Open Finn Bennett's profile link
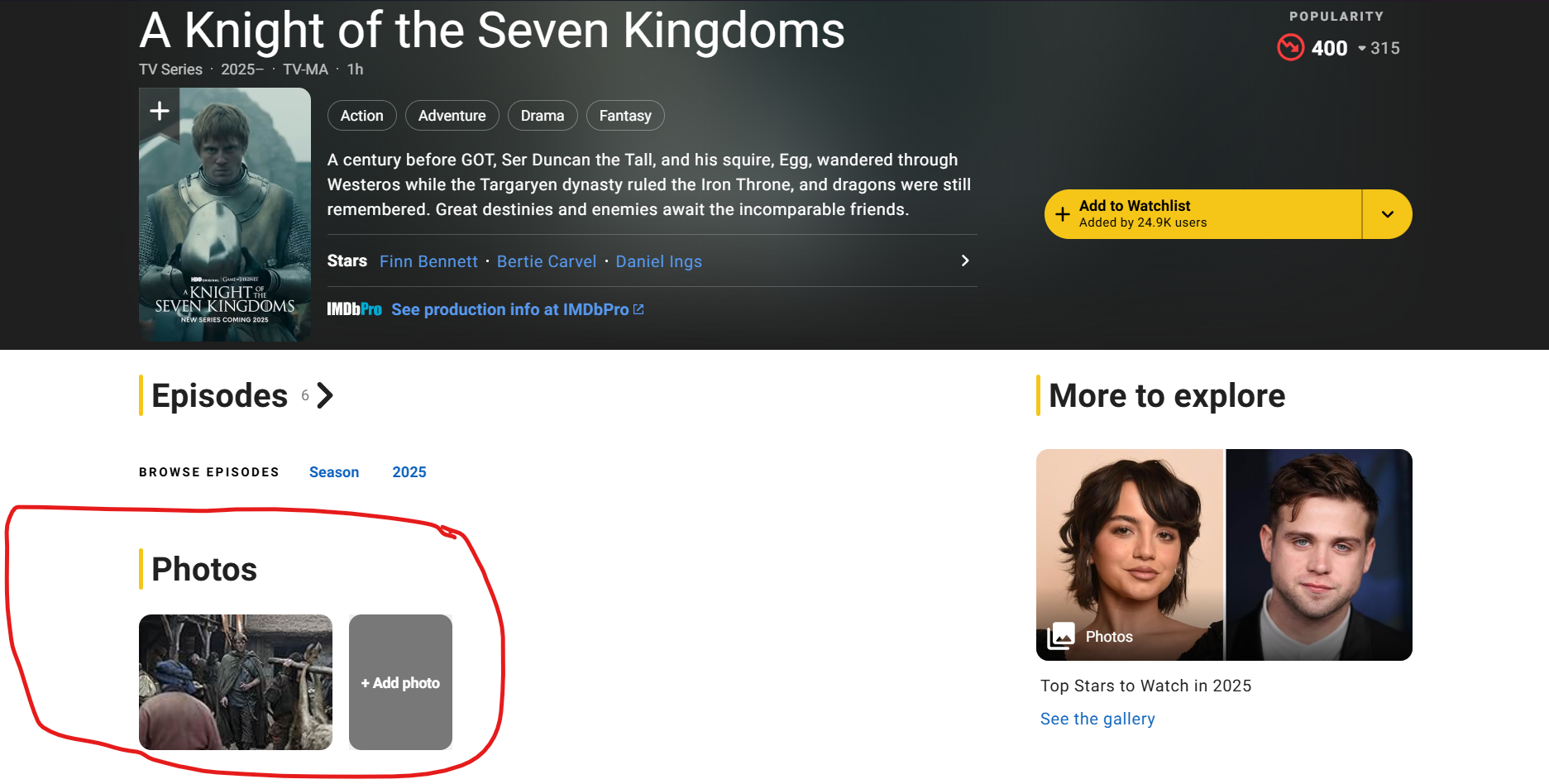 [428, 261]
